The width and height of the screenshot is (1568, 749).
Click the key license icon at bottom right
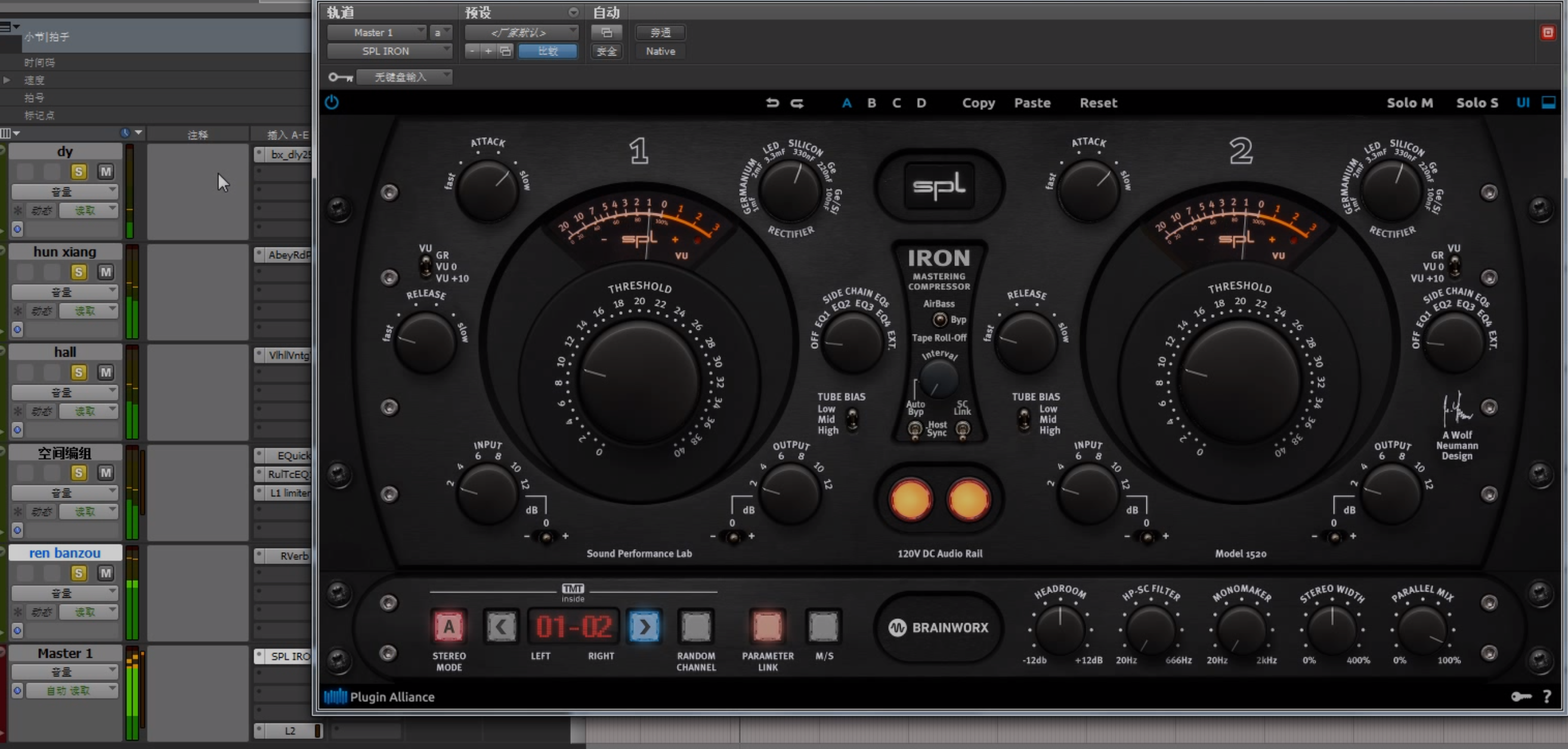click(x=1520, y=697)
